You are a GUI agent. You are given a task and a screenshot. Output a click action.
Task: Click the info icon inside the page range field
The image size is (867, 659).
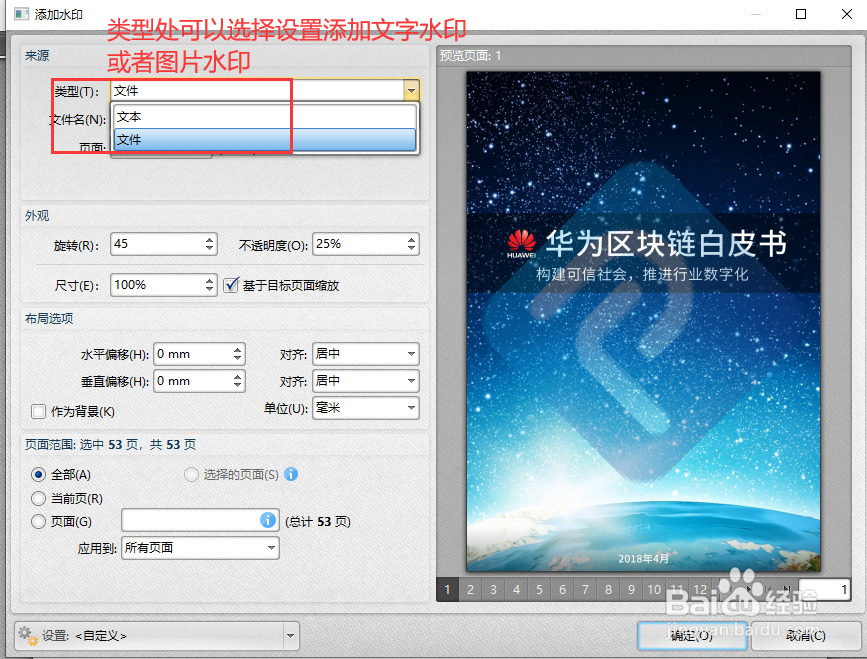(x=268, y=520)
